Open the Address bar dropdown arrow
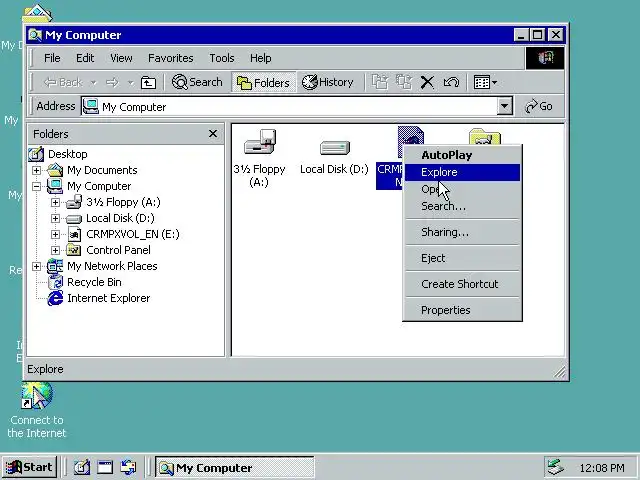Screen dimensions: 640x480 pyautogui.click(x=504, y=107)
